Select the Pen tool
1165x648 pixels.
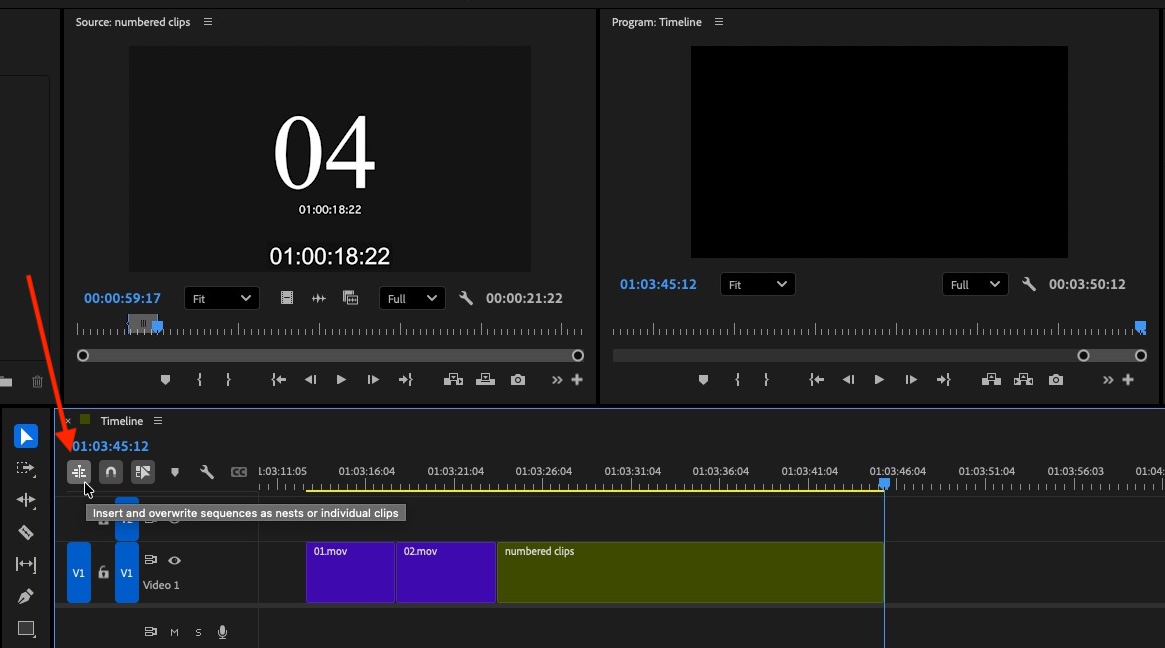click(26, 596)
